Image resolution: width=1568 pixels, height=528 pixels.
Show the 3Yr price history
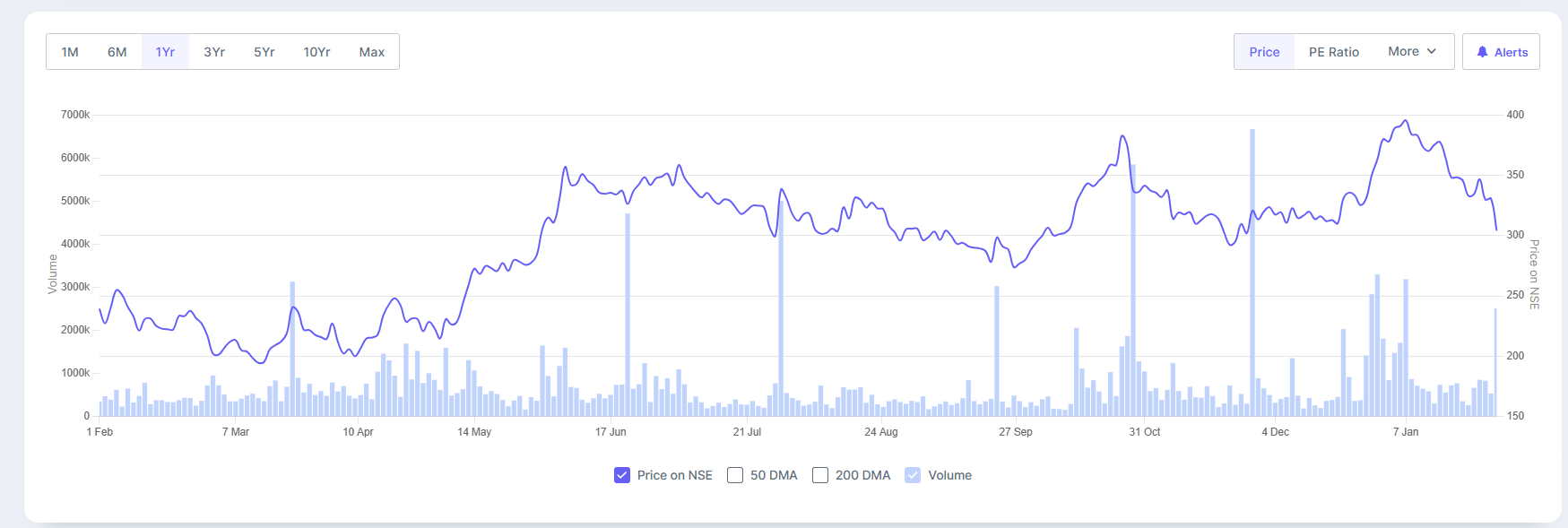point(214,52)
